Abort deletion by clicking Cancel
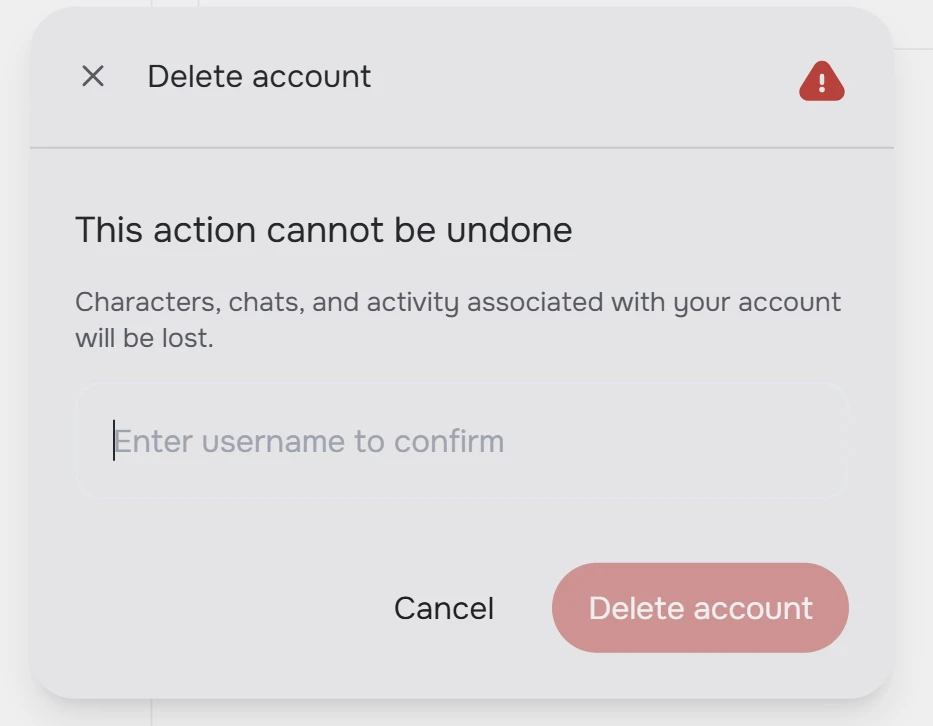 pos(443,607)
